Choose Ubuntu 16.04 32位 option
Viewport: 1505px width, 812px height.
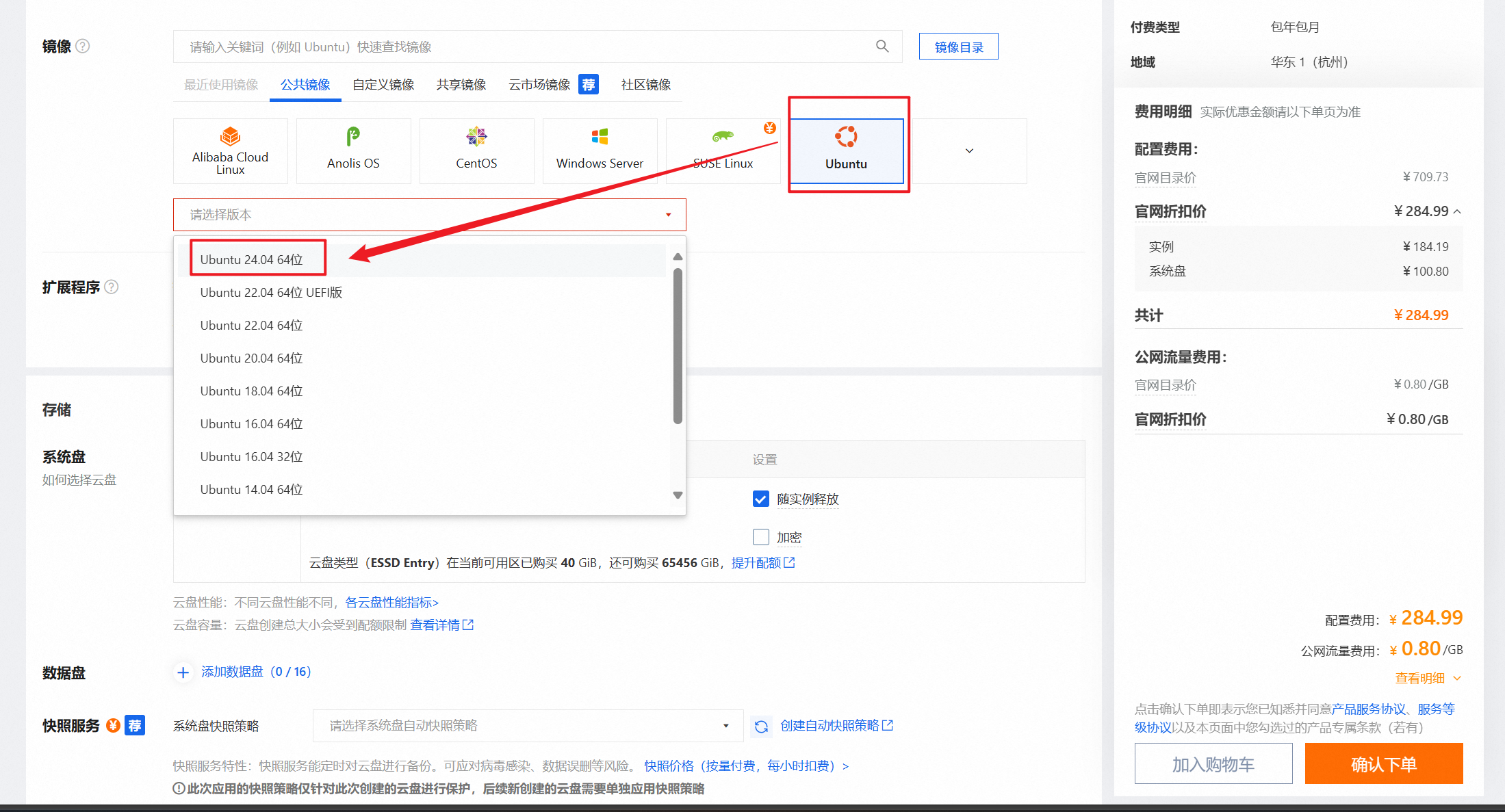tap(422, 457)
